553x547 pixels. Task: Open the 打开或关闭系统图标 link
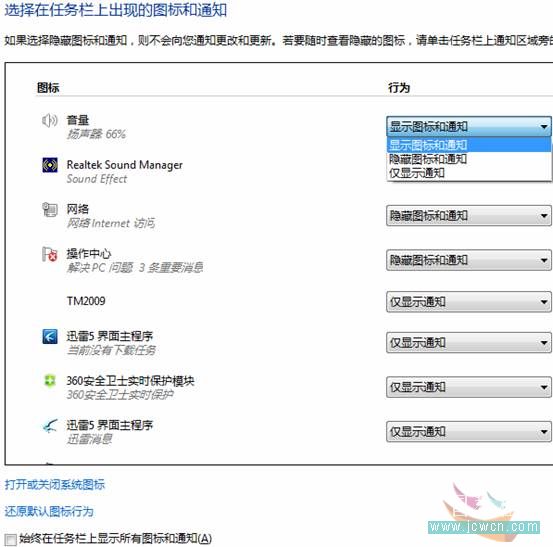tap(55, 485)
